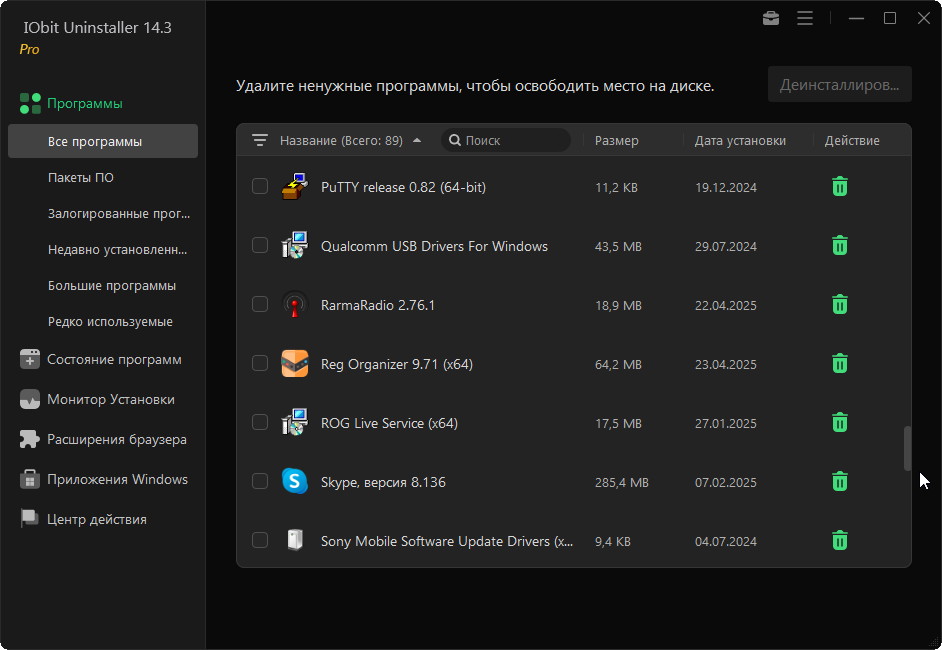This screenshot has height=650, width=942.
Task: Tick the Skype версия 8.136 checkbox
Action: [x=260, y=481]
